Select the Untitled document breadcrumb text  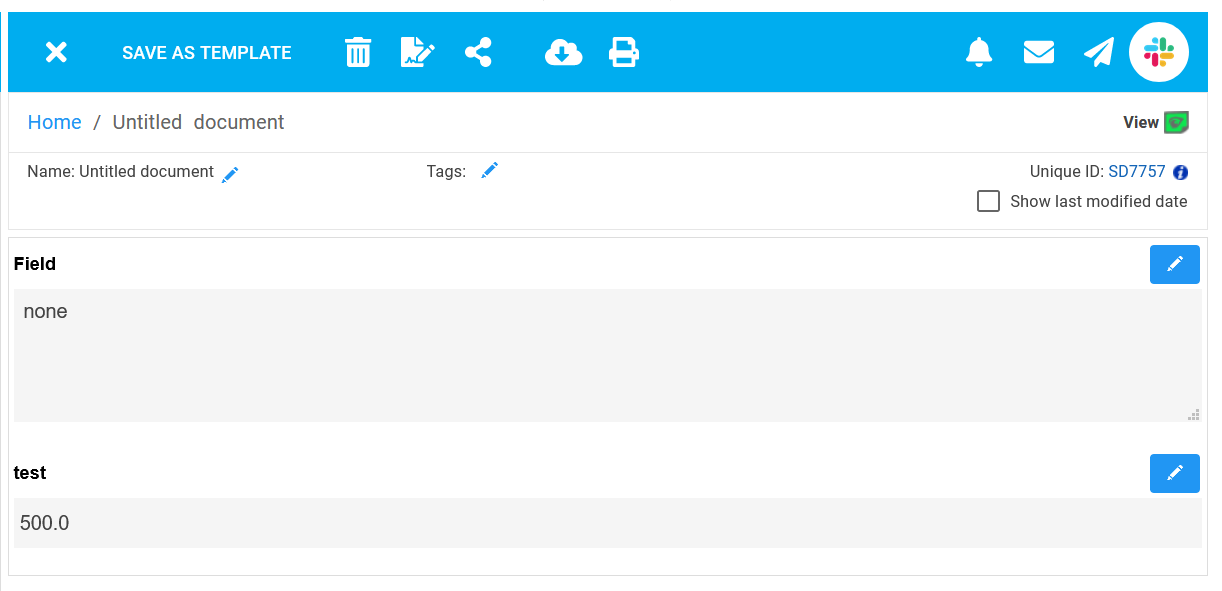[198, 122]
